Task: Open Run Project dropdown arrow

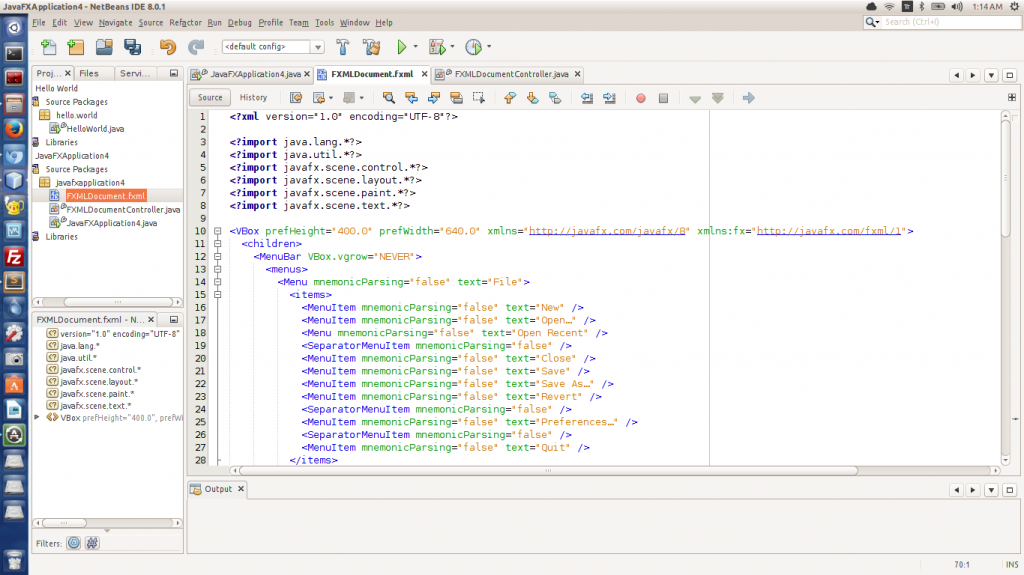Action: click(x=415, y=47)
